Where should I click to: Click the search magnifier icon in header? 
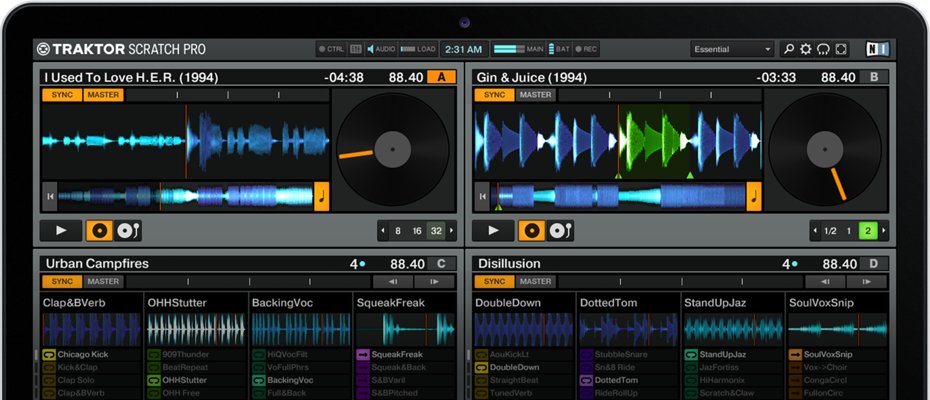coord(789,49)
